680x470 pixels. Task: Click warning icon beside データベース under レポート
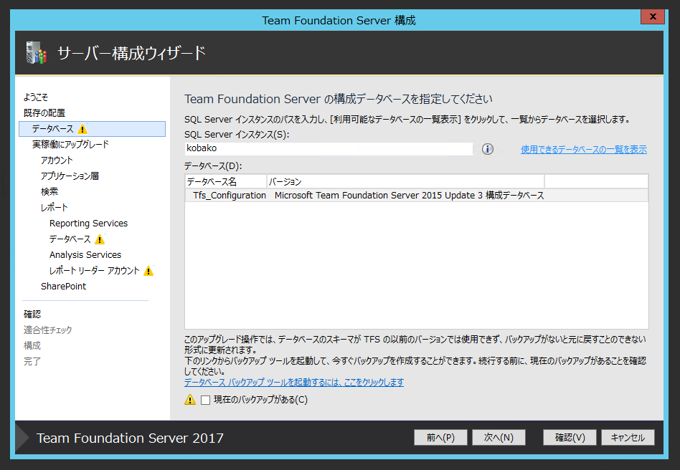click(100, 239)
